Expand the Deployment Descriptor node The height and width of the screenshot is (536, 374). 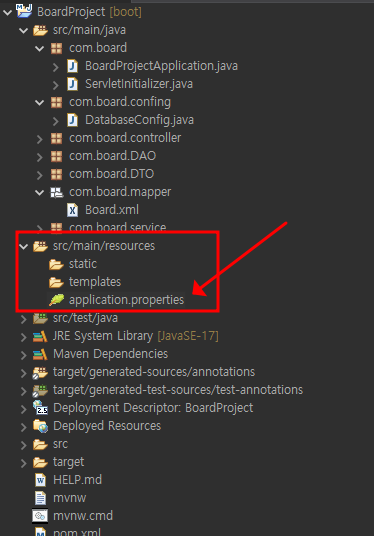pos(24,409)
